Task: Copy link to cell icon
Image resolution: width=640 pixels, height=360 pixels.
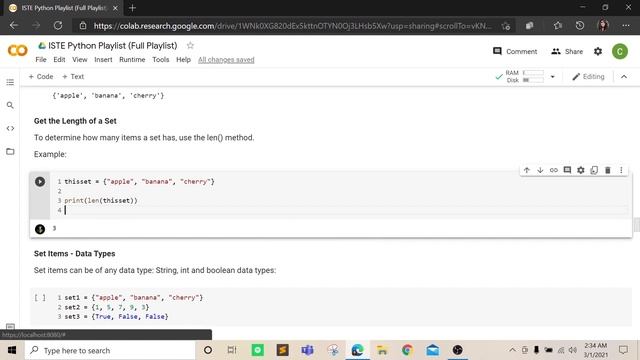Action: pyautogui.click(x=553, y=170)
